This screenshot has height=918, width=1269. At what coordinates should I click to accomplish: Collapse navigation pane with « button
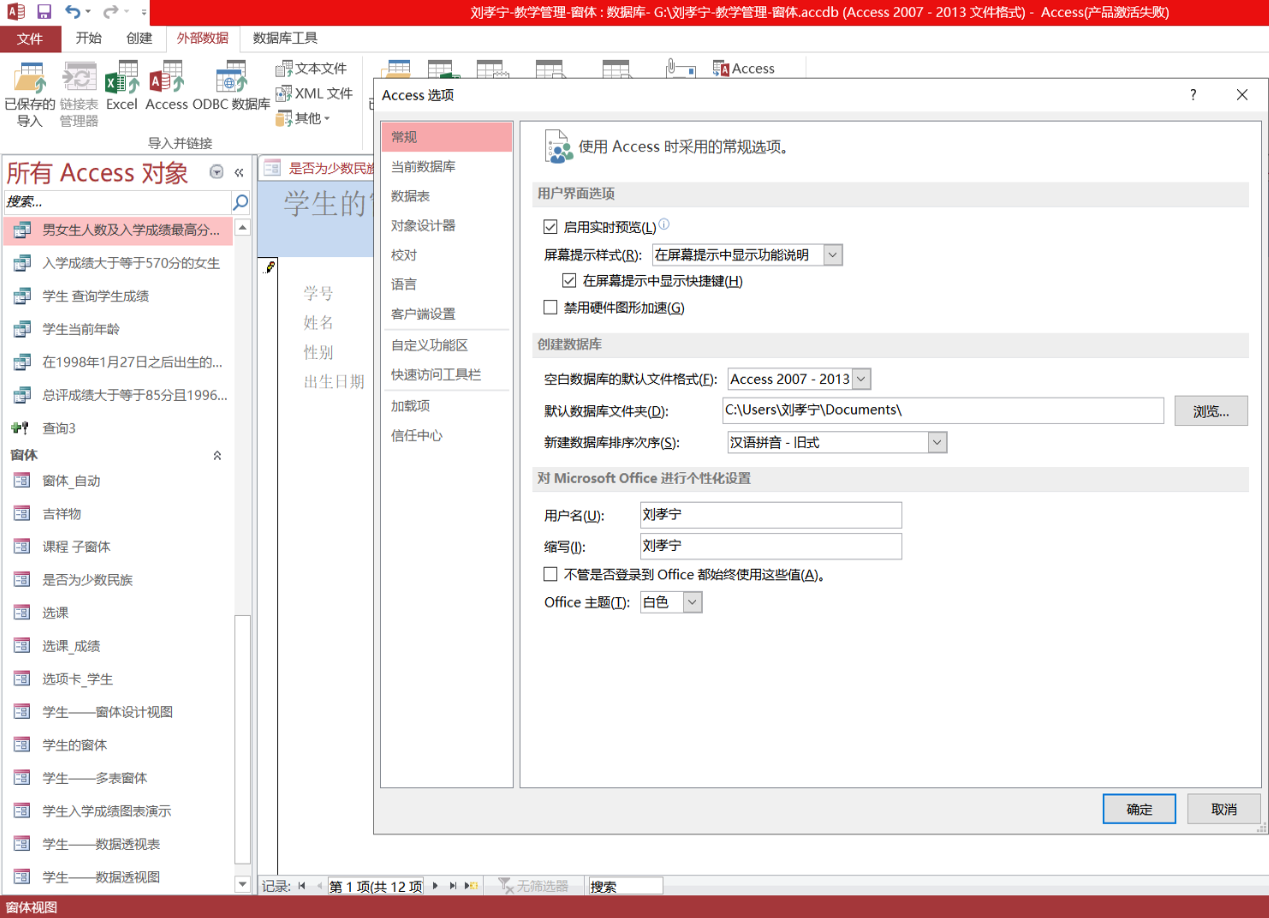239,173
